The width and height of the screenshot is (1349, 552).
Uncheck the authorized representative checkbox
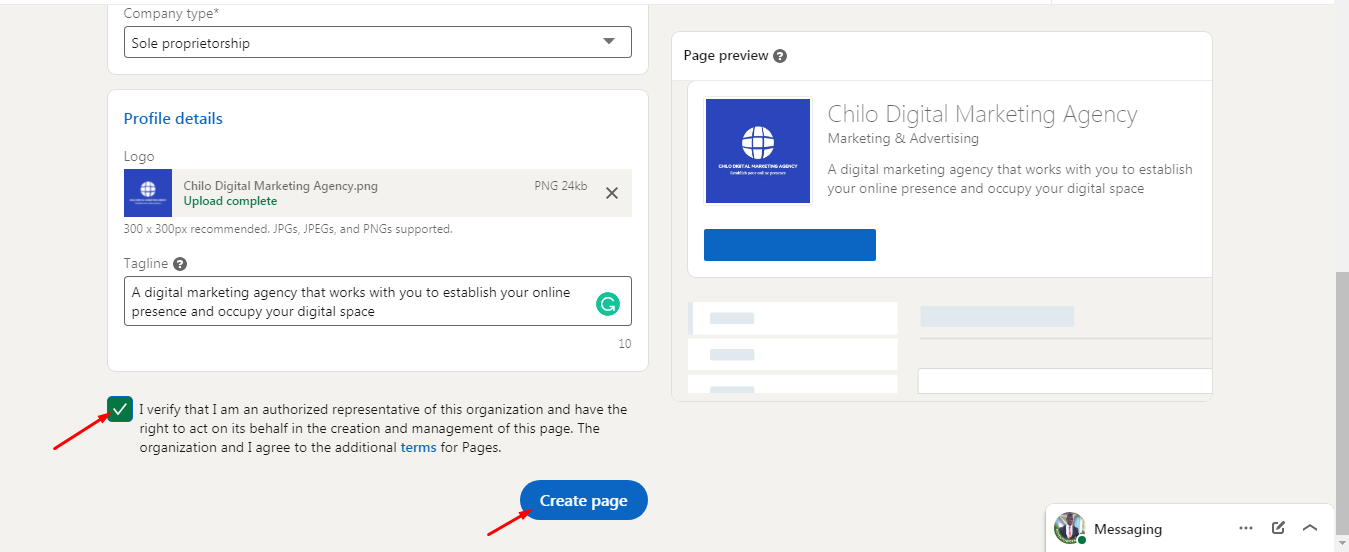pyautogui.click(x=120, y=409)
